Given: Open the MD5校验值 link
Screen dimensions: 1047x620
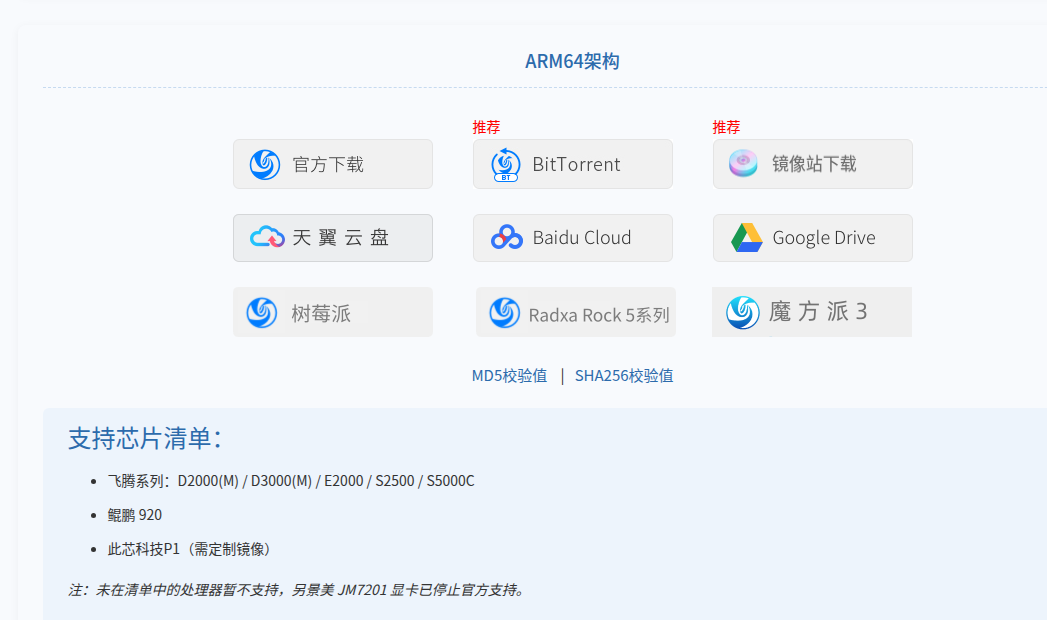Looking at the screenshot, I should tap(509, 376).
